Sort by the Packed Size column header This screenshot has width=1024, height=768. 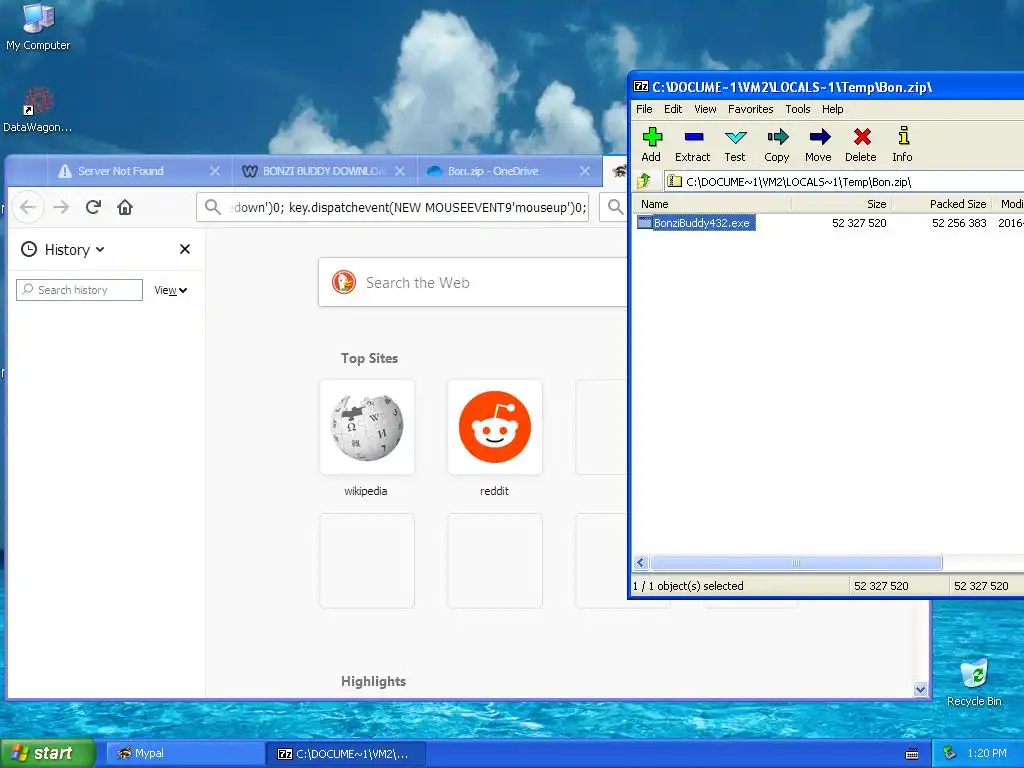[x=942, y=204]
